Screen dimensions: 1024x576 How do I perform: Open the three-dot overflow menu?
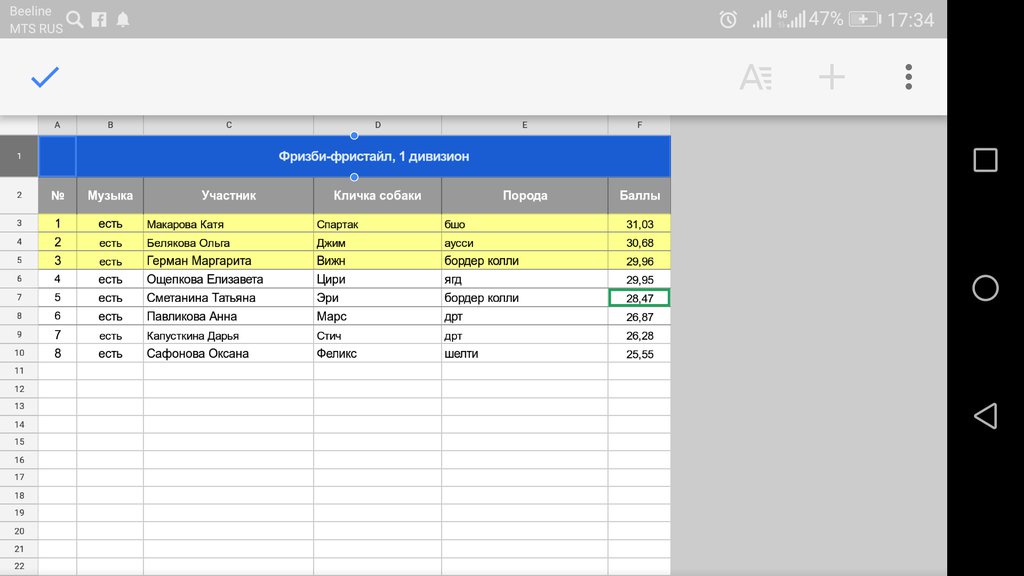(x=908, y=77)
